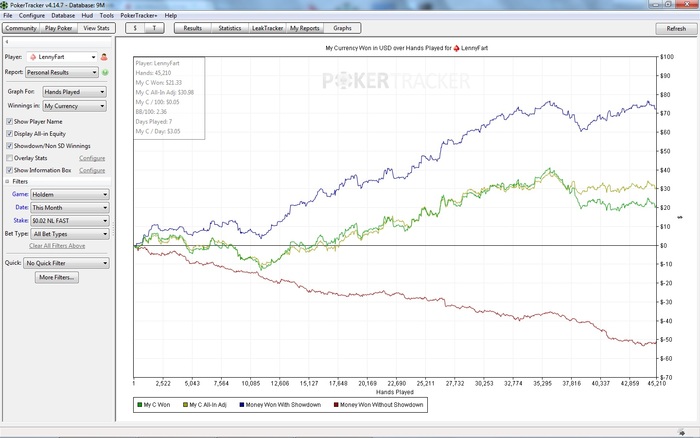Open the Stake dropdown $0.02 NL FAST
This screenshot has height=438, width=700.
[x=70, y=221]
